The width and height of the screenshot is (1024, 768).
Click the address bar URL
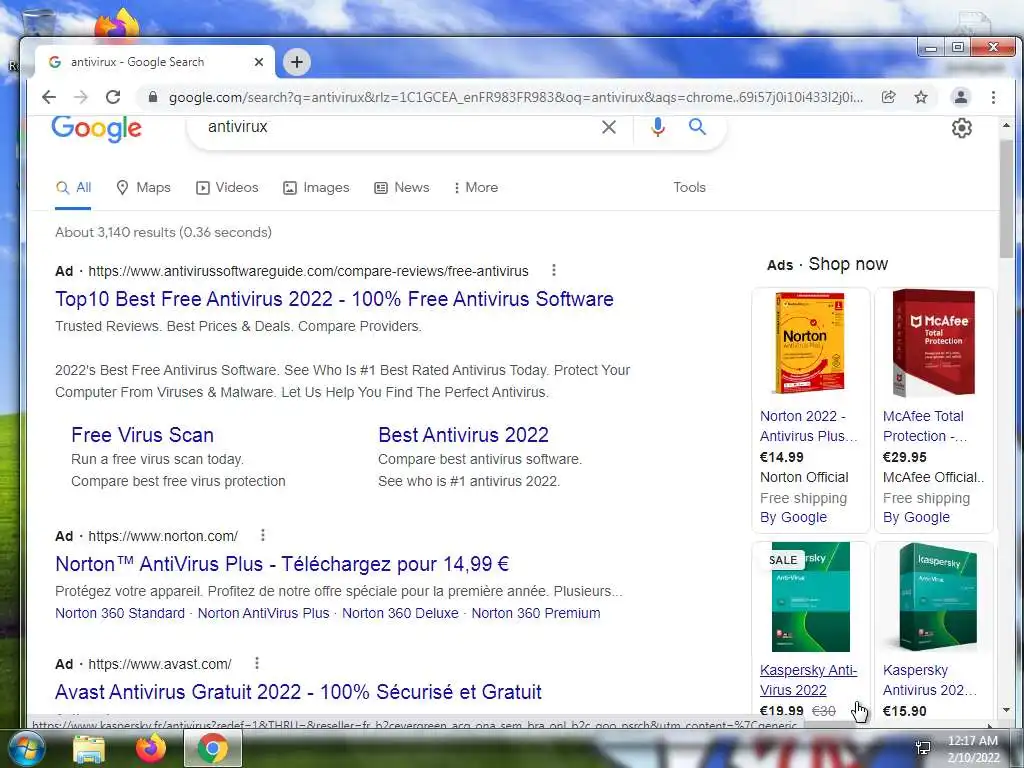click(x=516, y=97)
